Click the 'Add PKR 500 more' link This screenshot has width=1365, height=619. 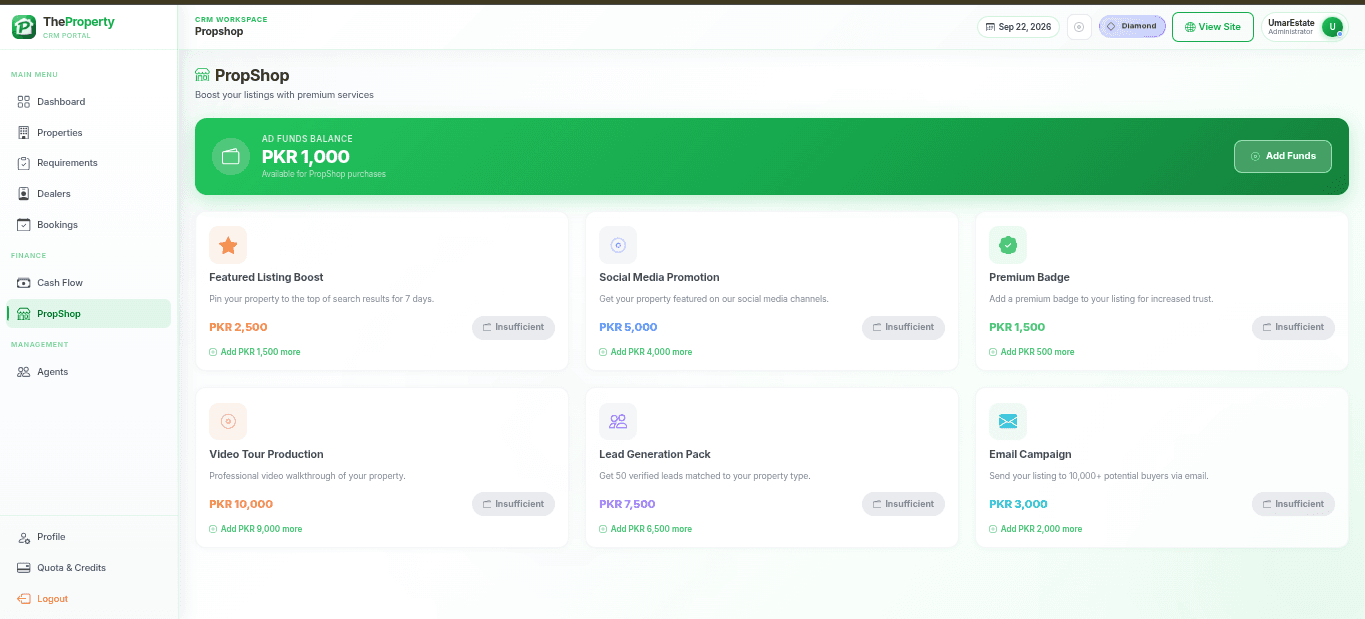(x=1032, y=352)
